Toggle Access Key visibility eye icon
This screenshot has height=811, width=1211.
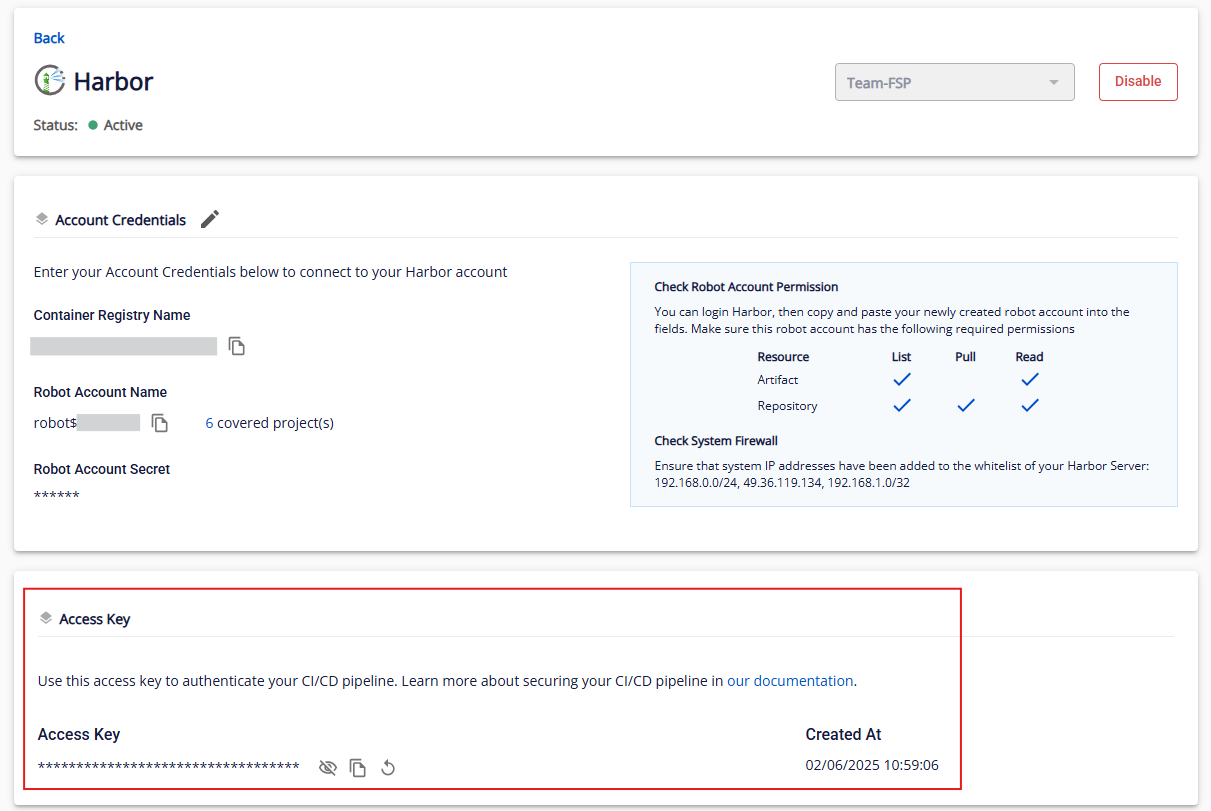point(327,767)
